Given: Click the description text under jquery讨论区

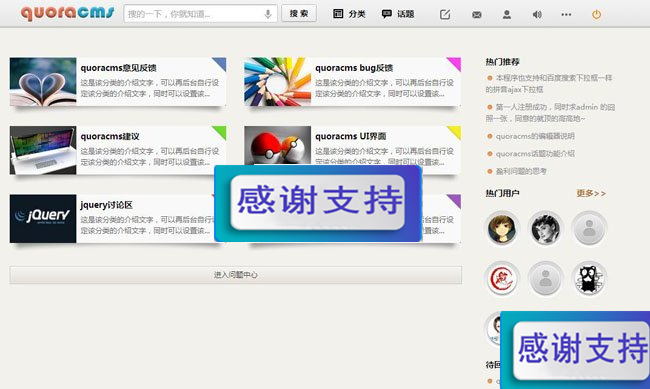Looking at the screenshot, I should coord(147,225).
